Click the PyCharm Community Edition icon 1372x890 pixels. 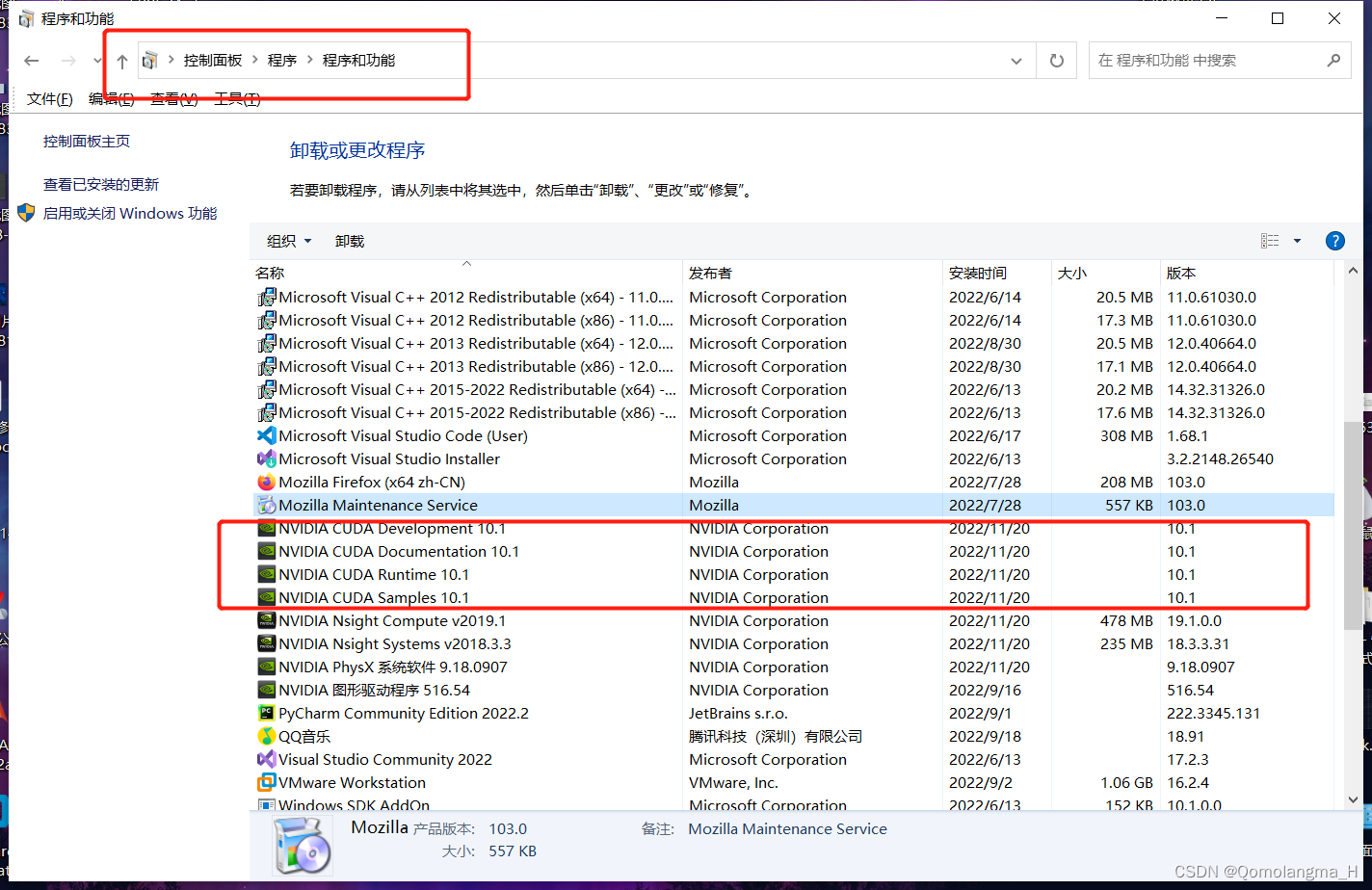pos(266,713)
